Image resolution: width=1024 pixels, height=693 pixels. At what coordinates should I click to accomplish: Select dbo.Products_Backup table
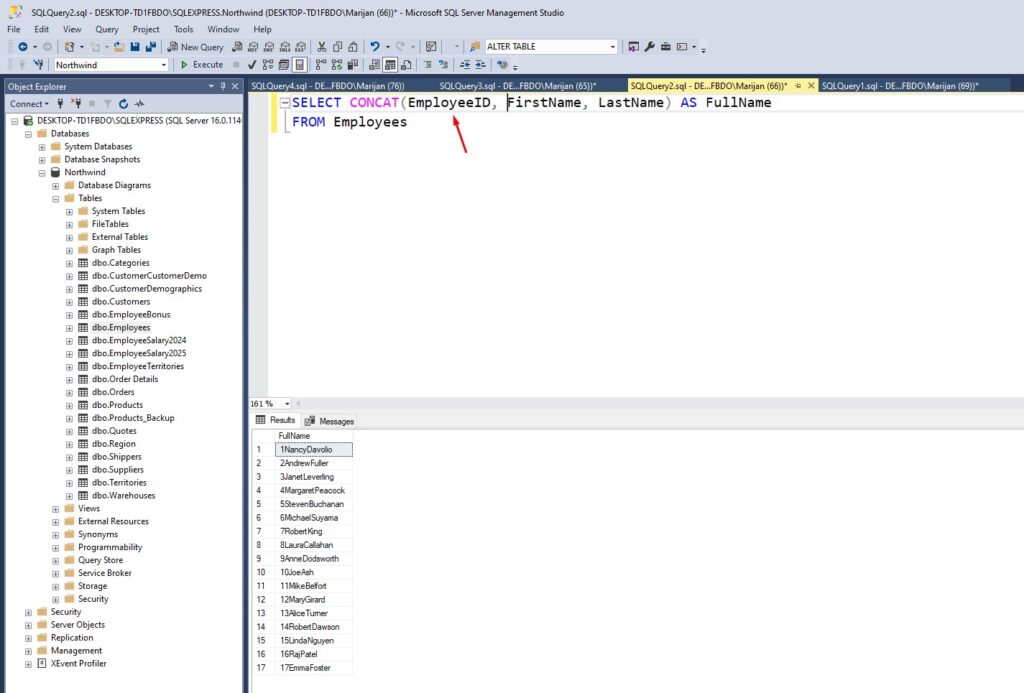[133, 418]
